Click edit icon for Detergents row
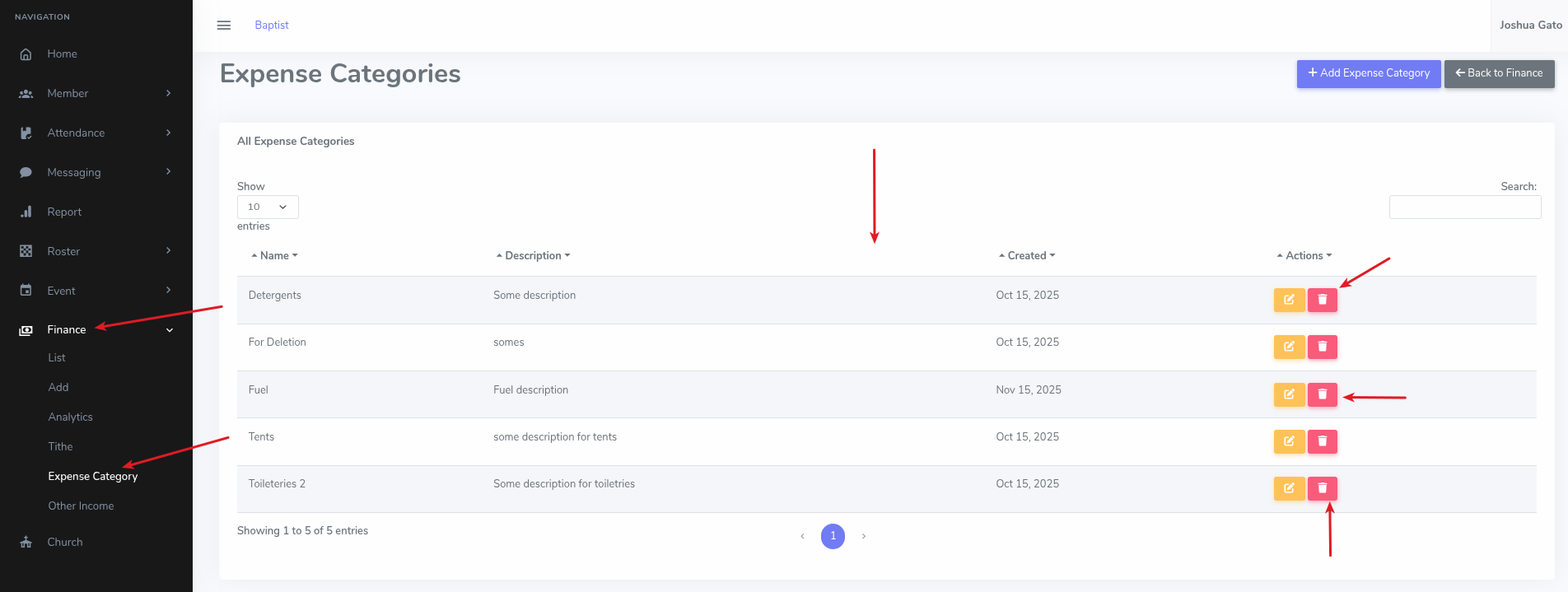Screen dimensions: 1568x592 1289,300
